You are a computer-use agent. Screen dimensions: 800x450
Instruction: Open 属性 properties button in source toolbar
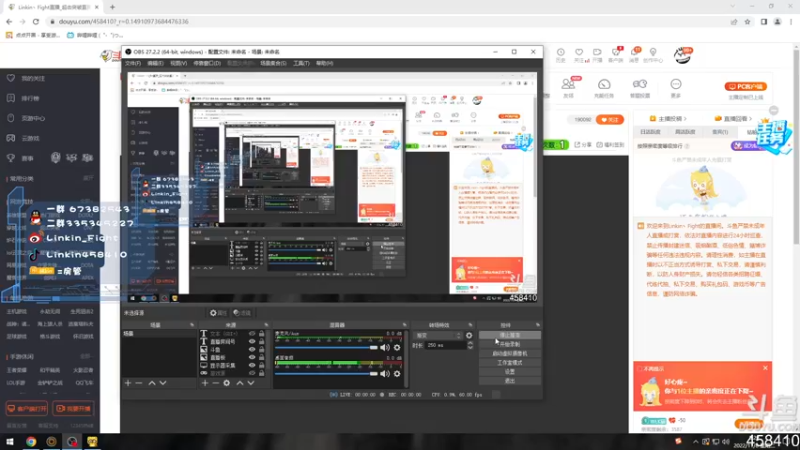[x=218, y=313]
